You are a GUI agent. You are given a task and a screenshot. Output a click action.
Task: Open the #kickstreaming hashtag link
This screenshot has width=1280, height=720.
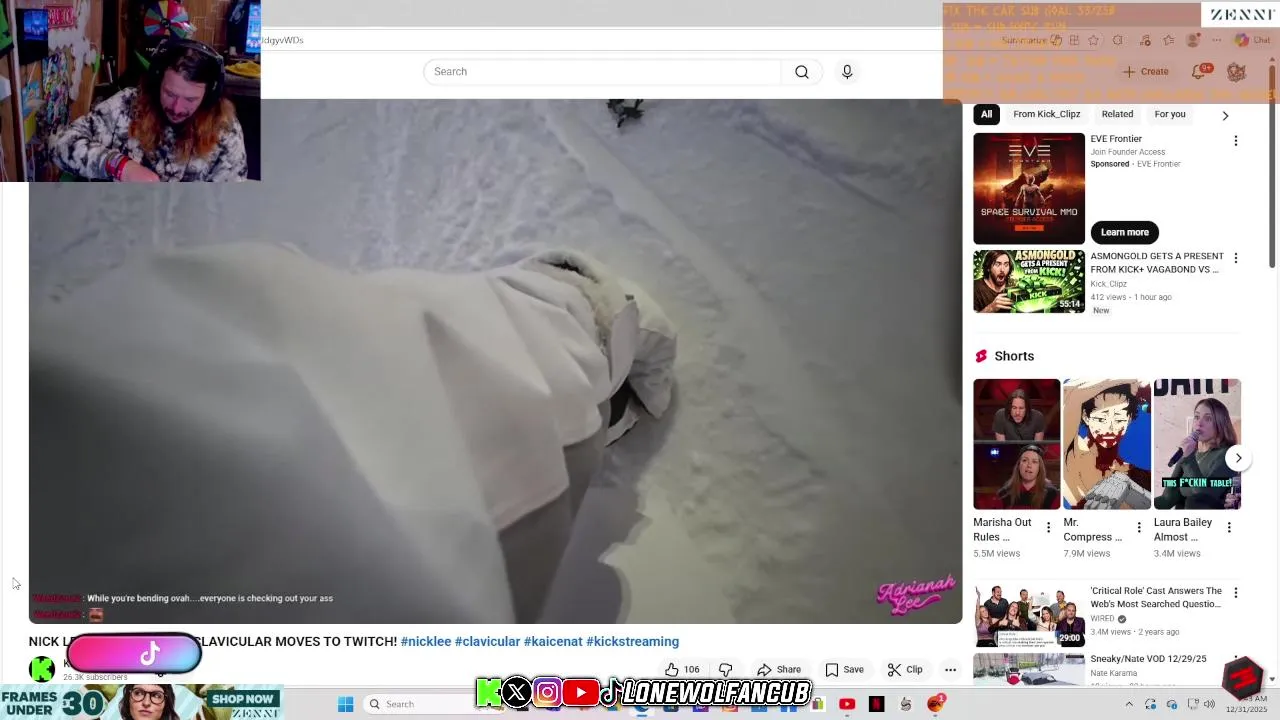coord(632,642)
